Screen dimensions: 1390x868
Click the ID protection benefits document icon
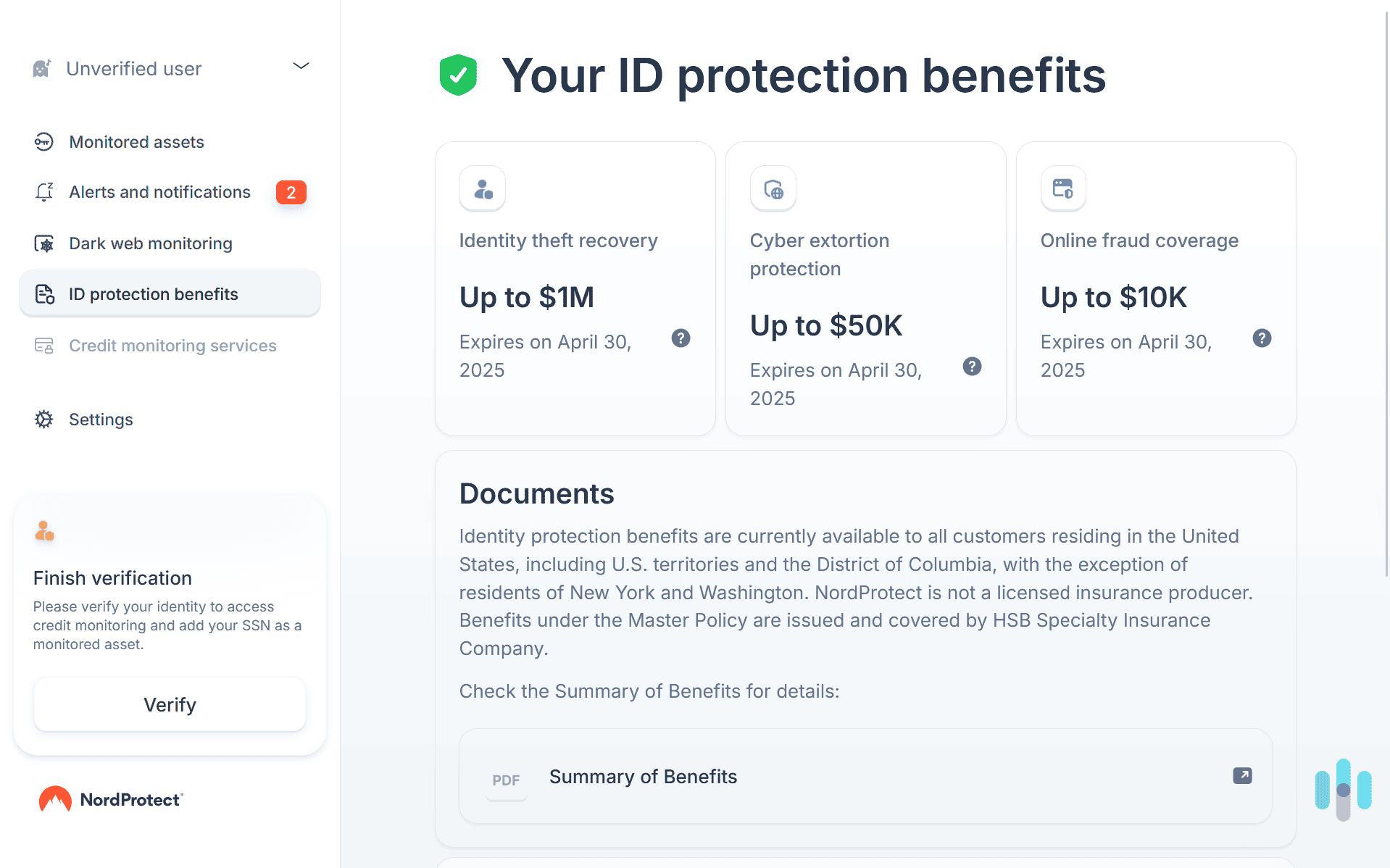point(44,293)
